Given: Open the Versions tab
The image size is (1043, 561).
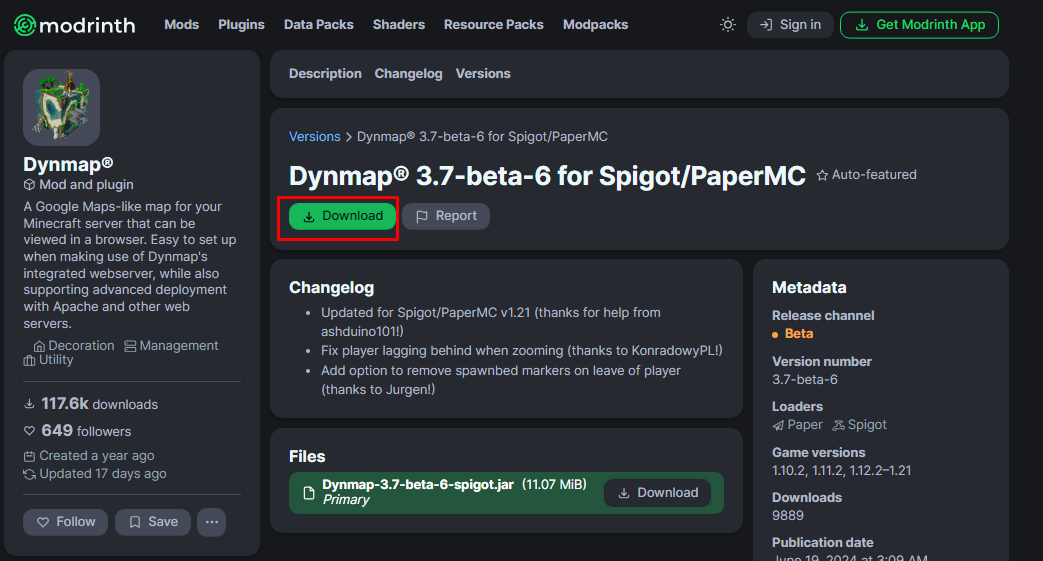Looking at the screenshot, I should tap(483, 74).
